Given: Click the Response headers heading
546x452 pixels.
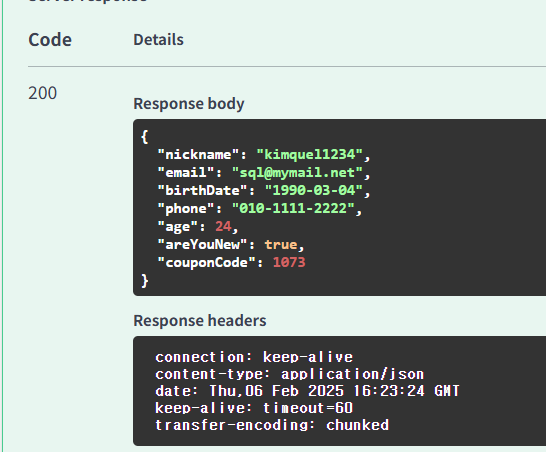Looking at the screenshot, I should pos(200,321).
